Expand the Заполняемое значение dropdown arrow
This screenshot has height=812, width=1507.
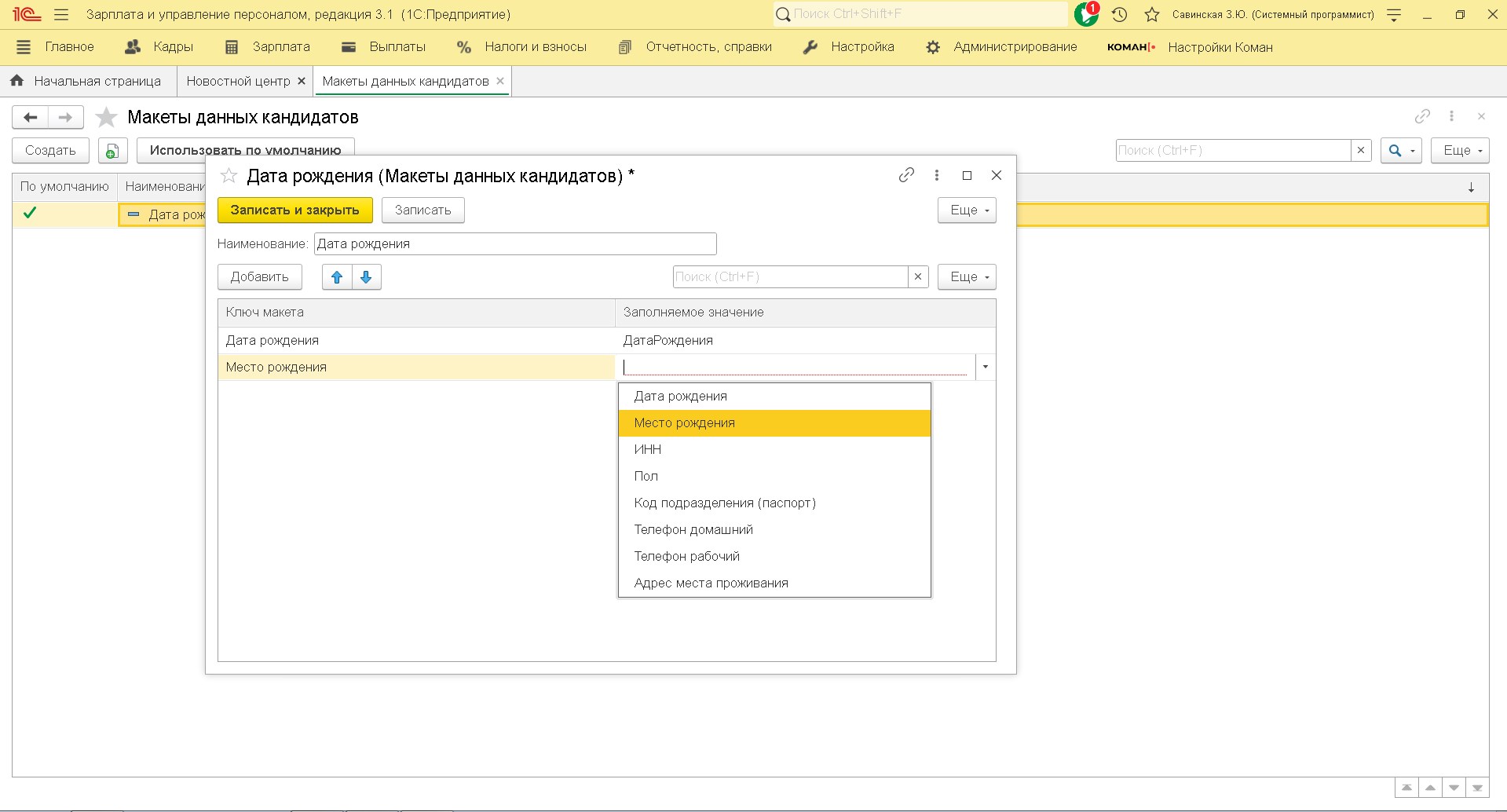[985, 367]
